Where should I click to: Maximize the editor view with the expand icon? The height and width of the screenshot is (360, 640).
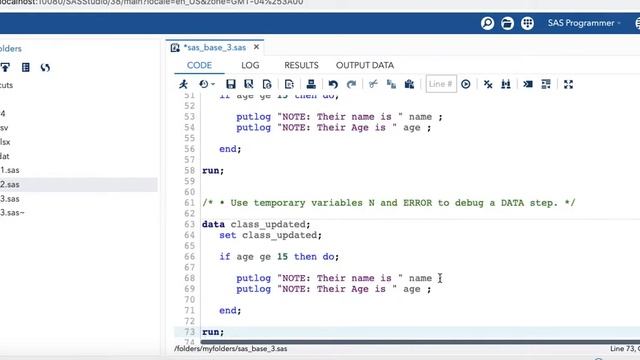click(x=569, y=84)
